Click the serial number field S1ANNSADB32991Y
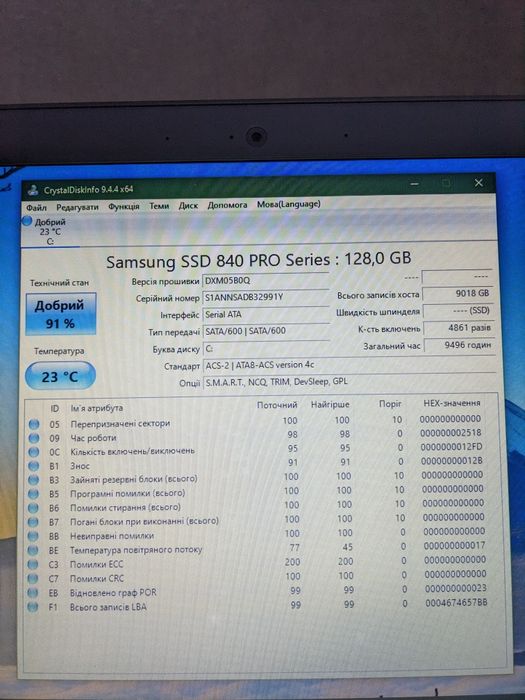525x700 pixels. (266, 298)
